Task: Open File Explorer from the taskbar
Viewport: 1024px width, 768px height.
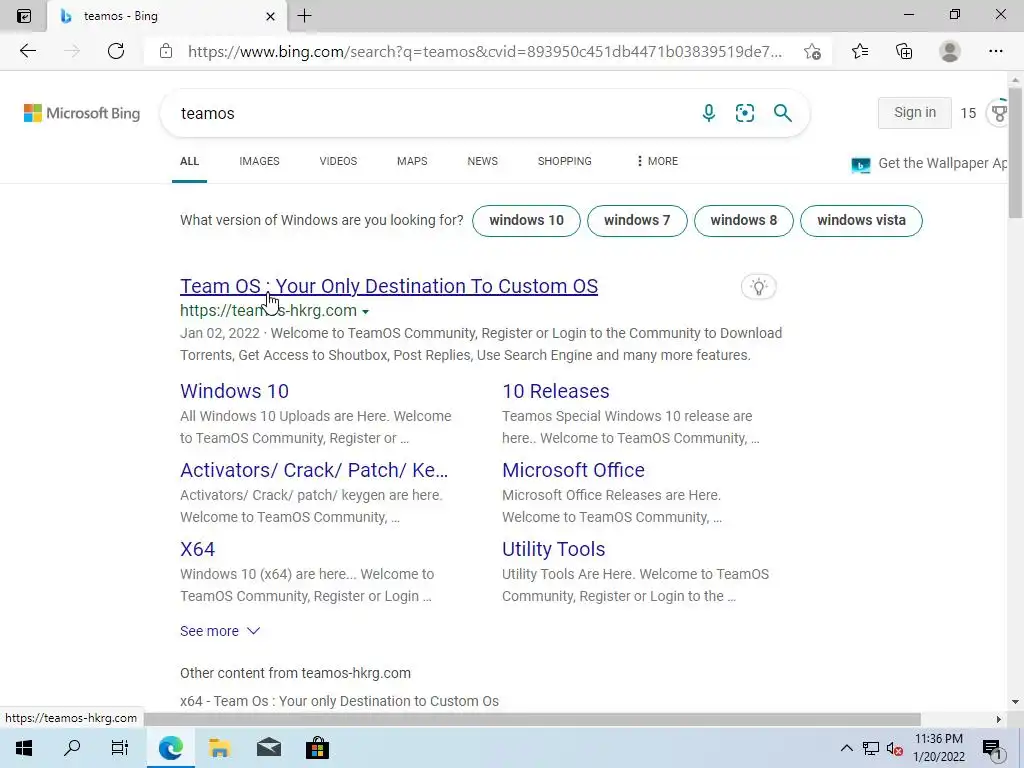Action: [219, 748]
